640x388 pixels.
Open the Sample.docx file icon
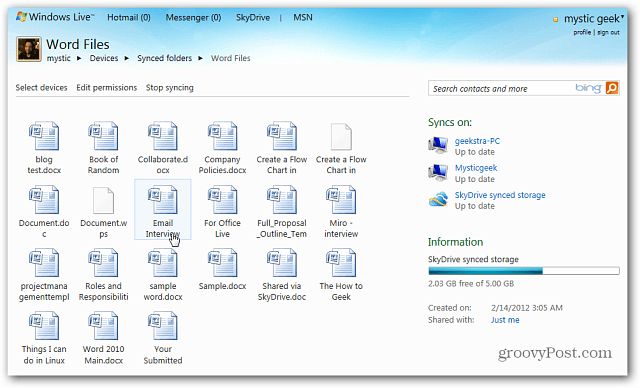tap(222, 263)
